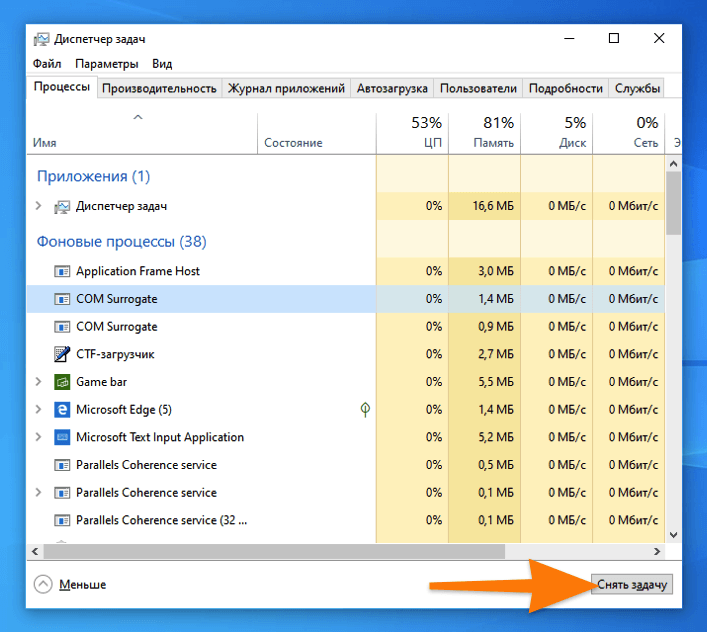The width and height of the screenshot is (707, 632).
Task: Click the Меньше circle arrow icon
Action: click(x=43, y=584)
